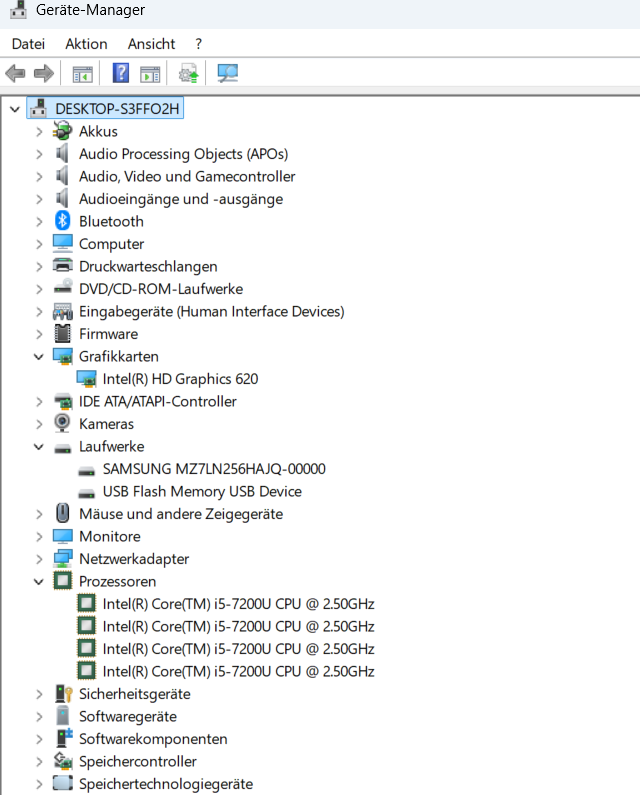Open the Aktion menu
This screenshot has width=640, height=795.
86,44
